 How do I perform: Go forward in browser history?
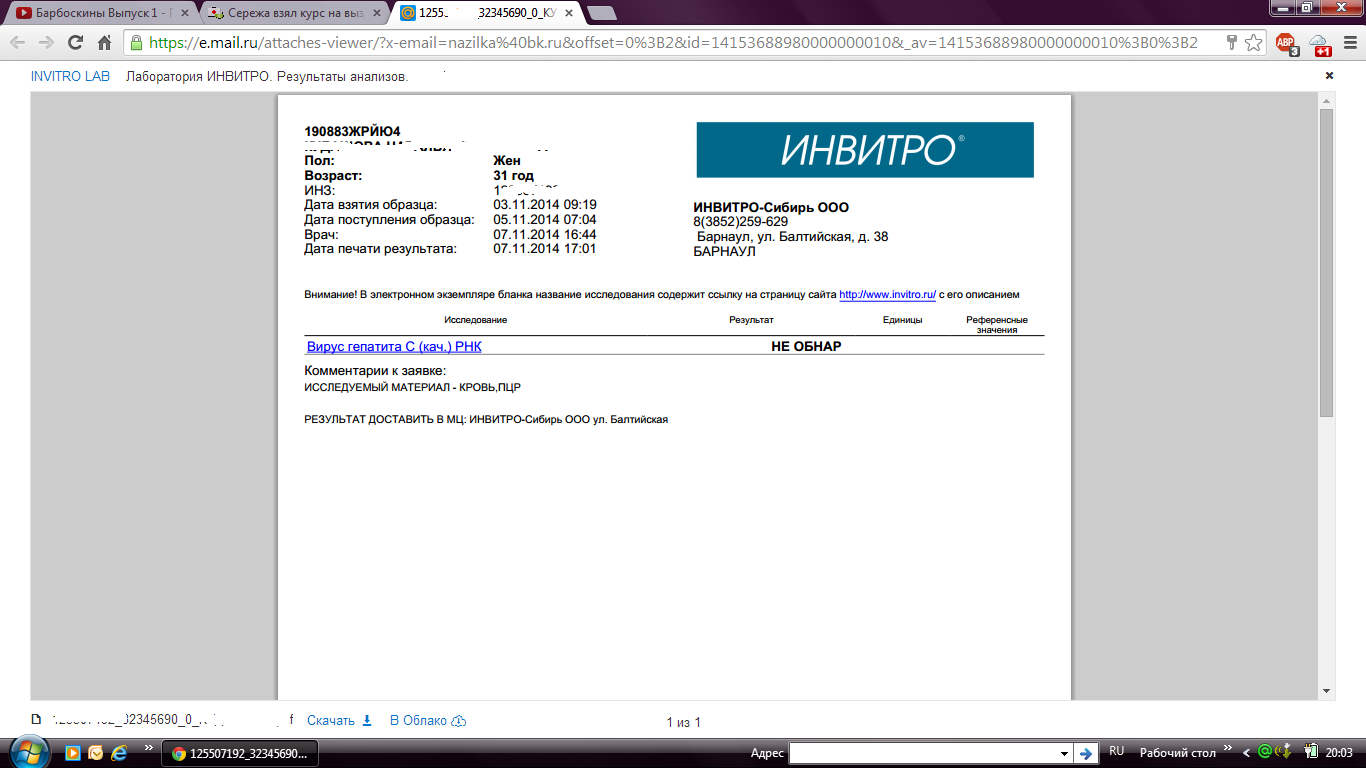click(x=46, y=43)
